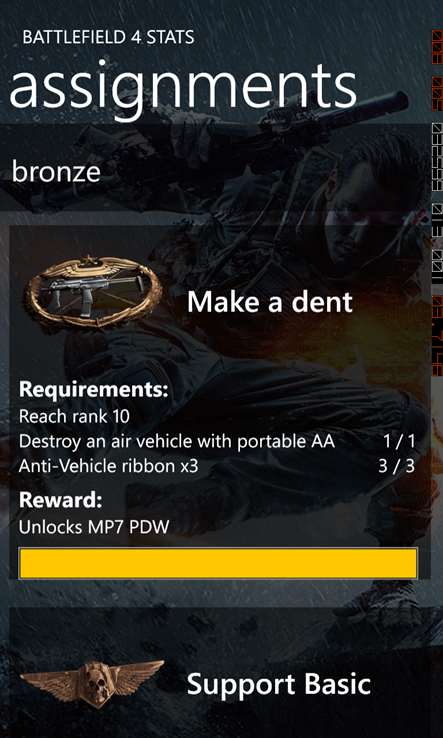Open the Make a dent assignment title

coord(270,302)
